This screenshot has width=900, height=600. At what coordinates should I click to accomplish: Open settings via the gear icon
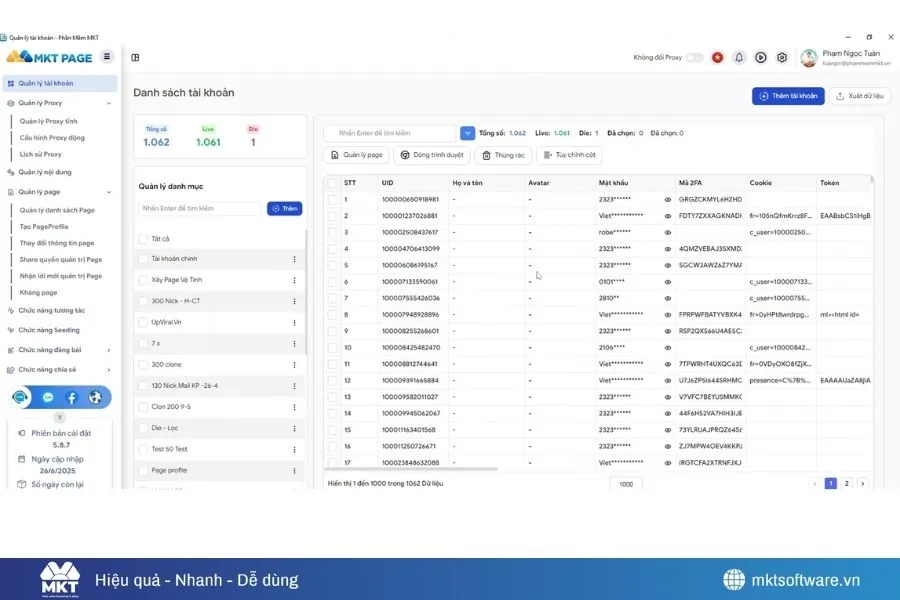pyautogui.click(x=782, y=58)
